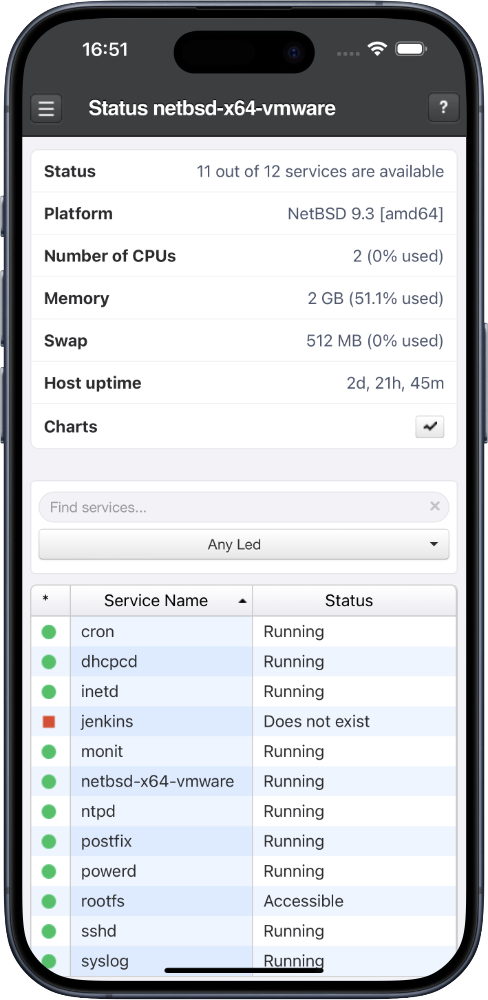Select the jenkins service row
488x1000 pixels.
click(x=244, y=722)
